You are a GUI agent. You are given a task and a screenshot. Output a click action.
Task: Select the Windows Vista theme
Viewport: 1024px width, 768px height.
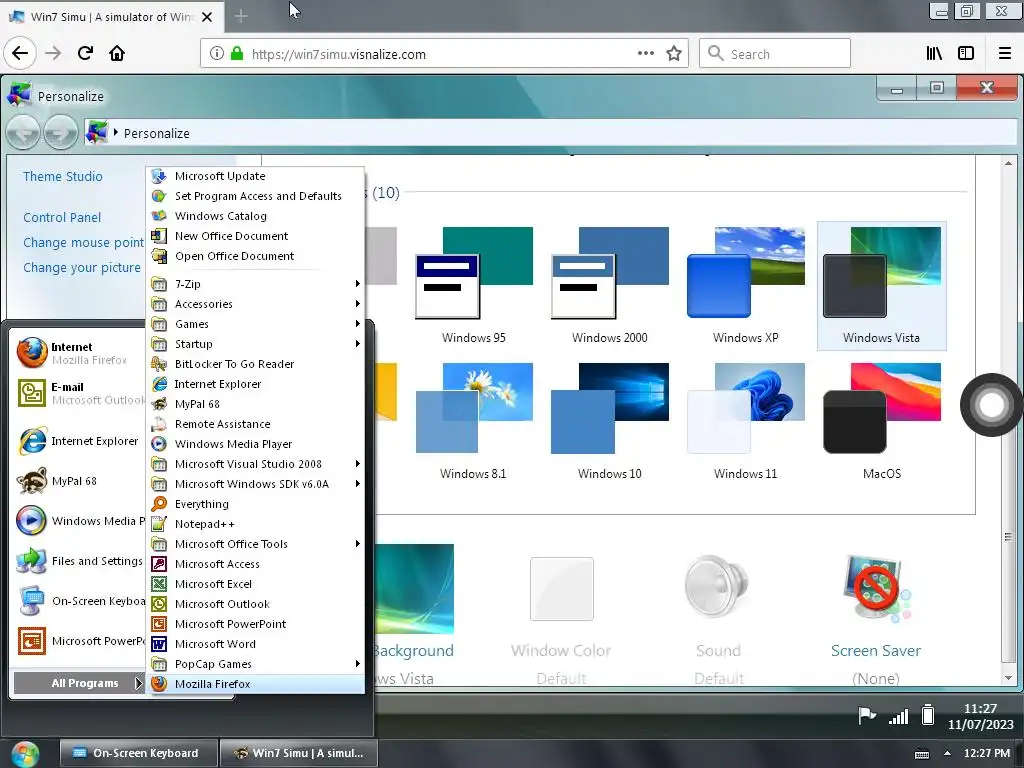tap(882, 286)
